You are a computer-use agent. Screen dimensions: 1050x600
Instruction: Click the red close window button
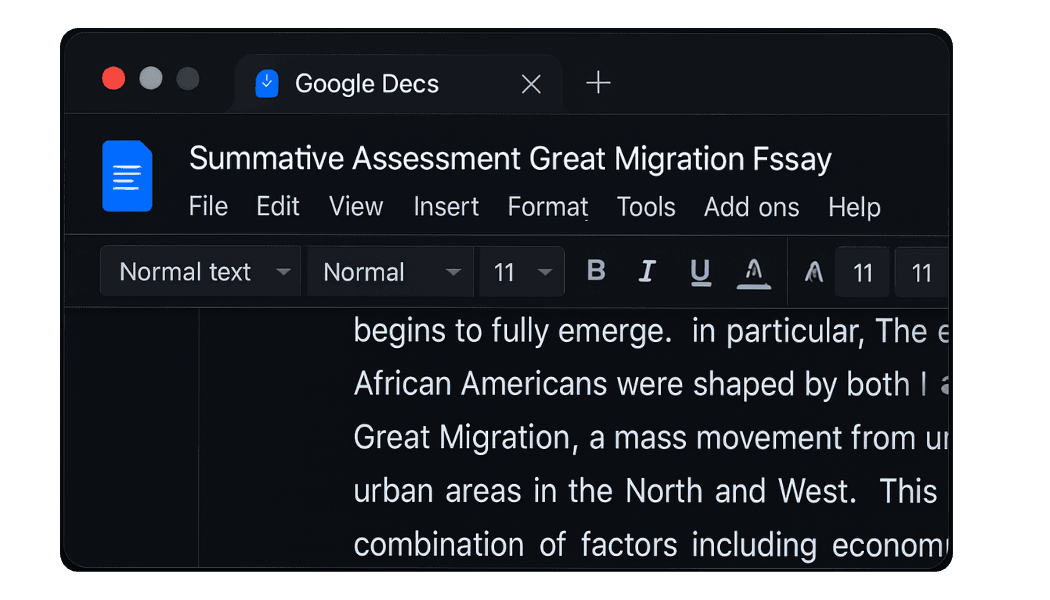click(114, 78)
